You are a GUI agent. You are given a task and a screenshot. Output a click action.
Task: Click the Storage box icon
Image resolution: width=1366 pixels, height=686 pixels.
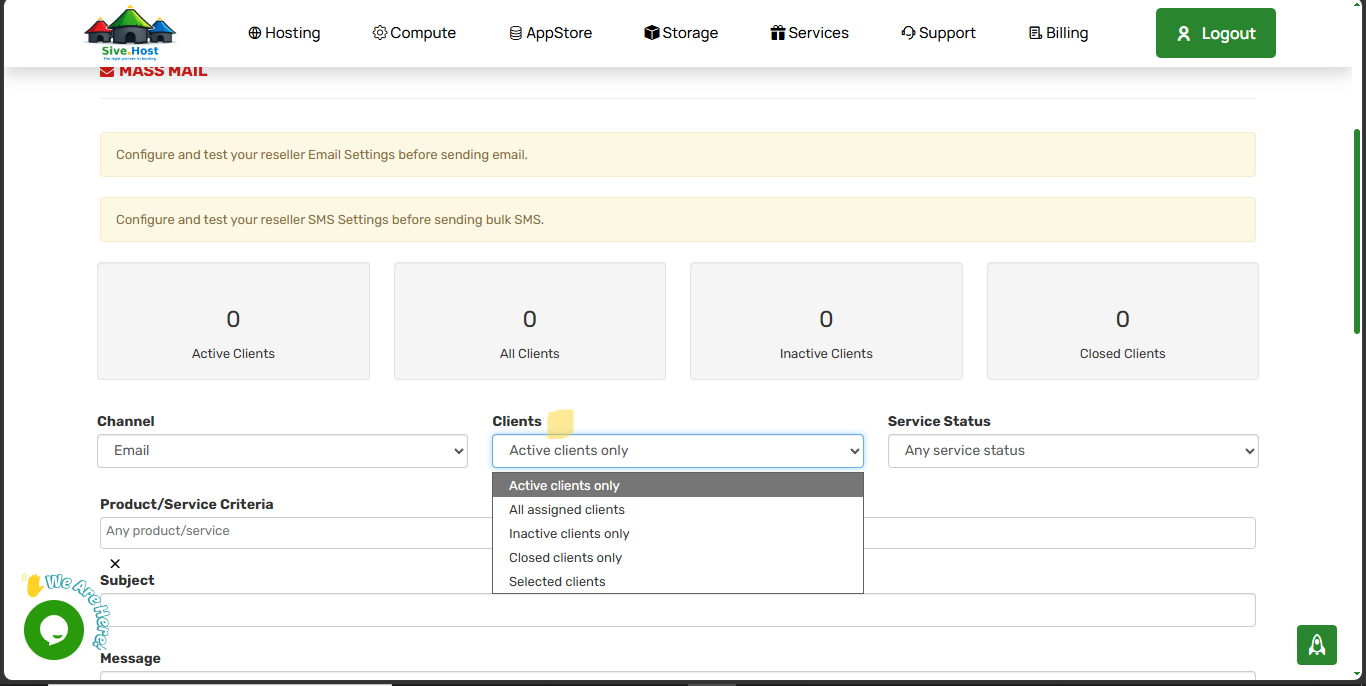[652, 33]
